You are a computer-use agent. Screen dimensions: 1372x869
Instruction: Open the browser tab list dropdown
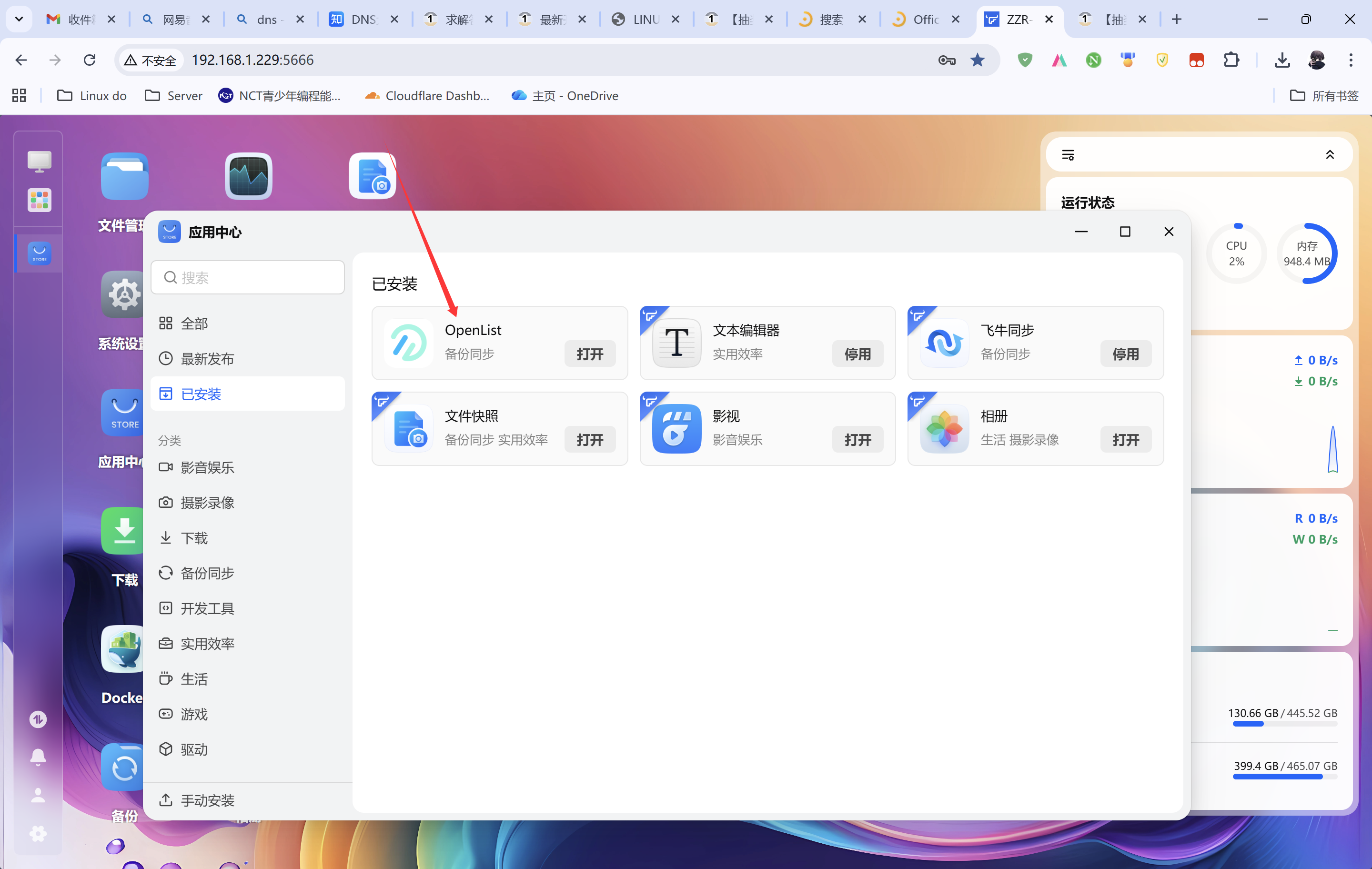[19, 20]
